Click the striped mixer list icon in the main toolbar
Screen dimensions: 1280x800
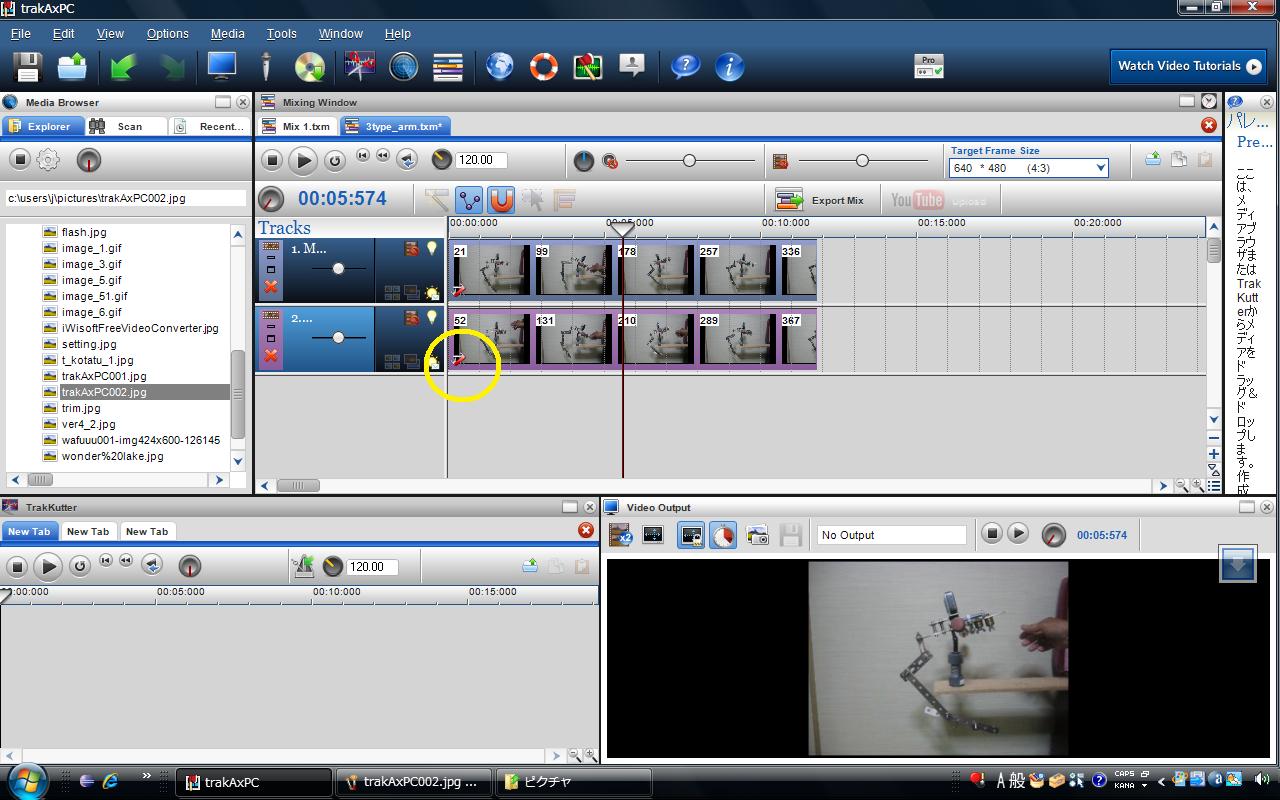(448, 67)
